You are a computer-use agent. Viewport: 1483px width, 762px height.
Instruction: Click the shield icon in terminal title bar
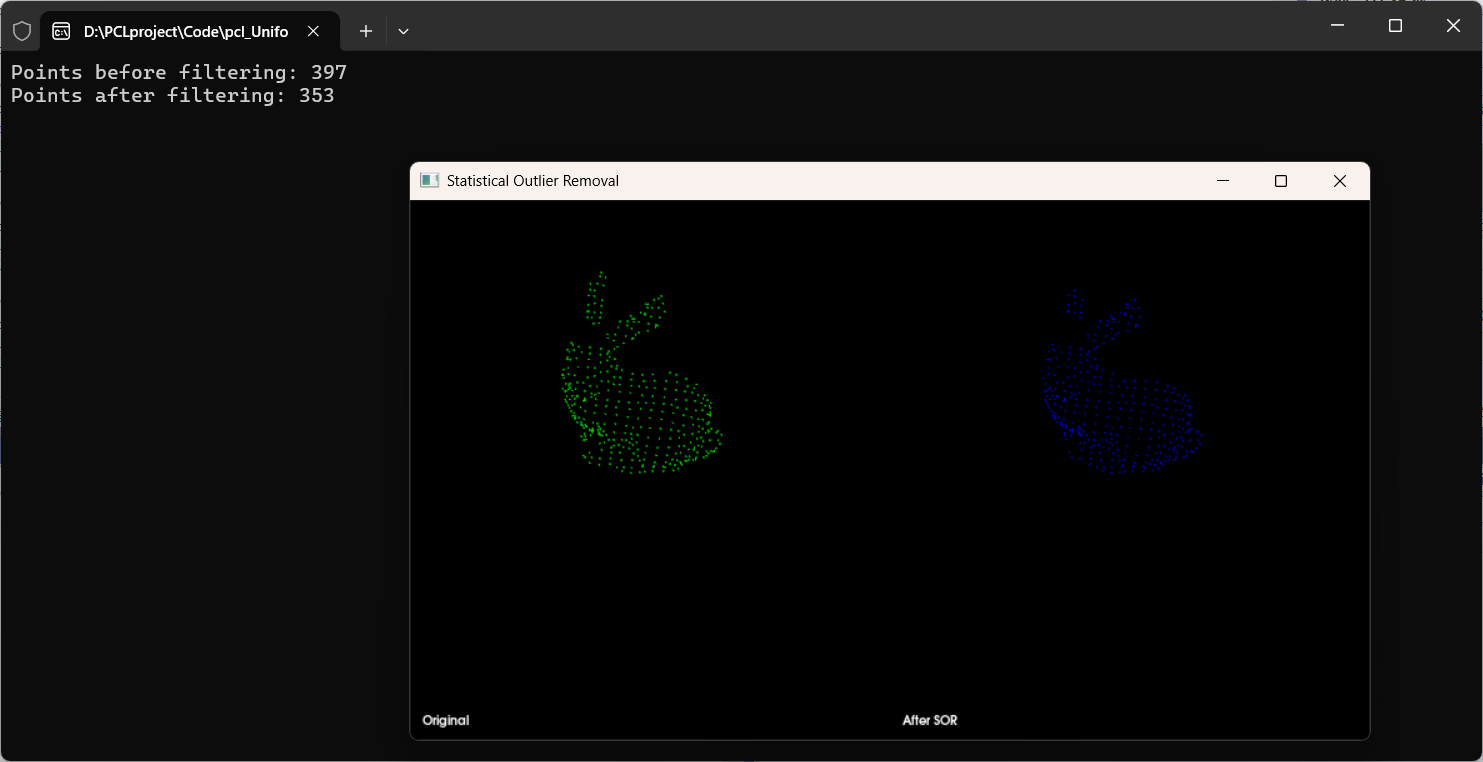pyautogui.click(x=21, y=31)
